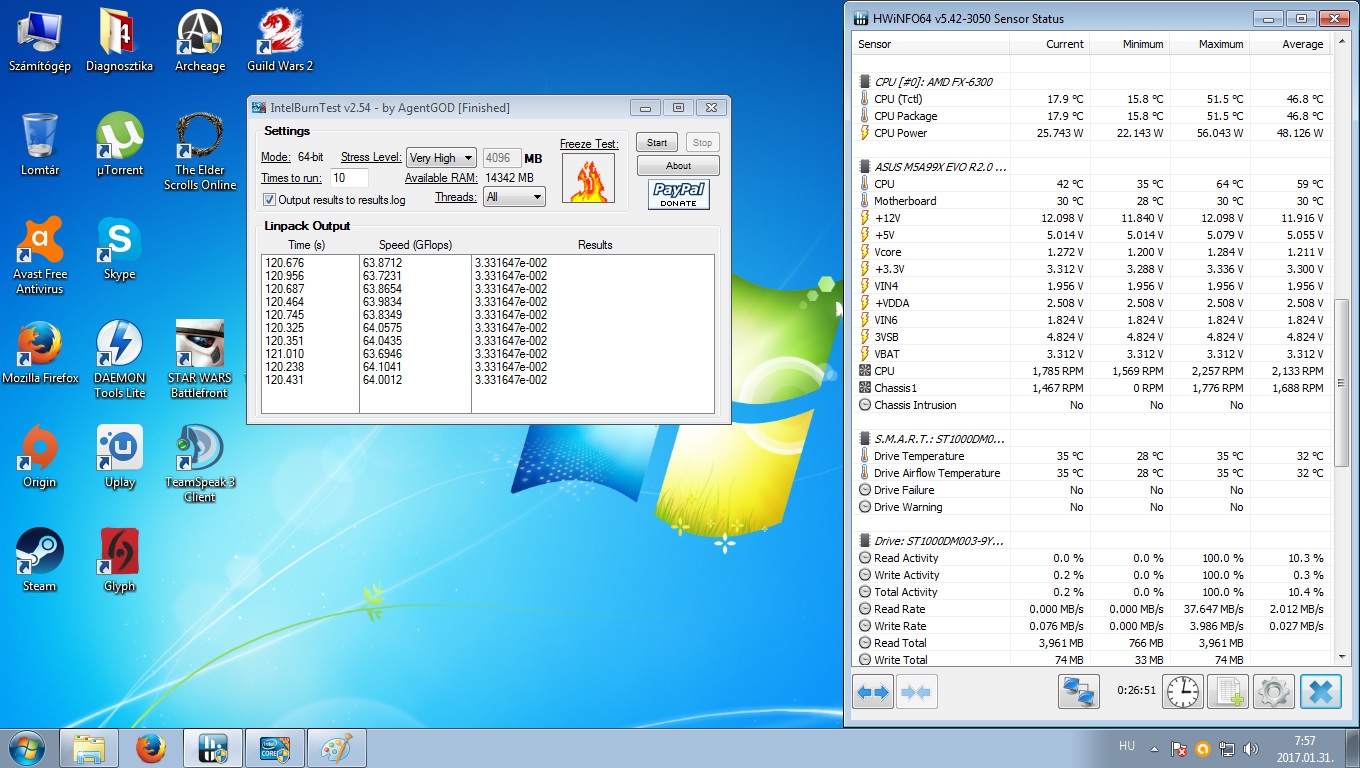1360x768 pixels.
Task: Select the Mozilla Firefox desktop icon
Action: pyautogui.click(x=40, y=352)
